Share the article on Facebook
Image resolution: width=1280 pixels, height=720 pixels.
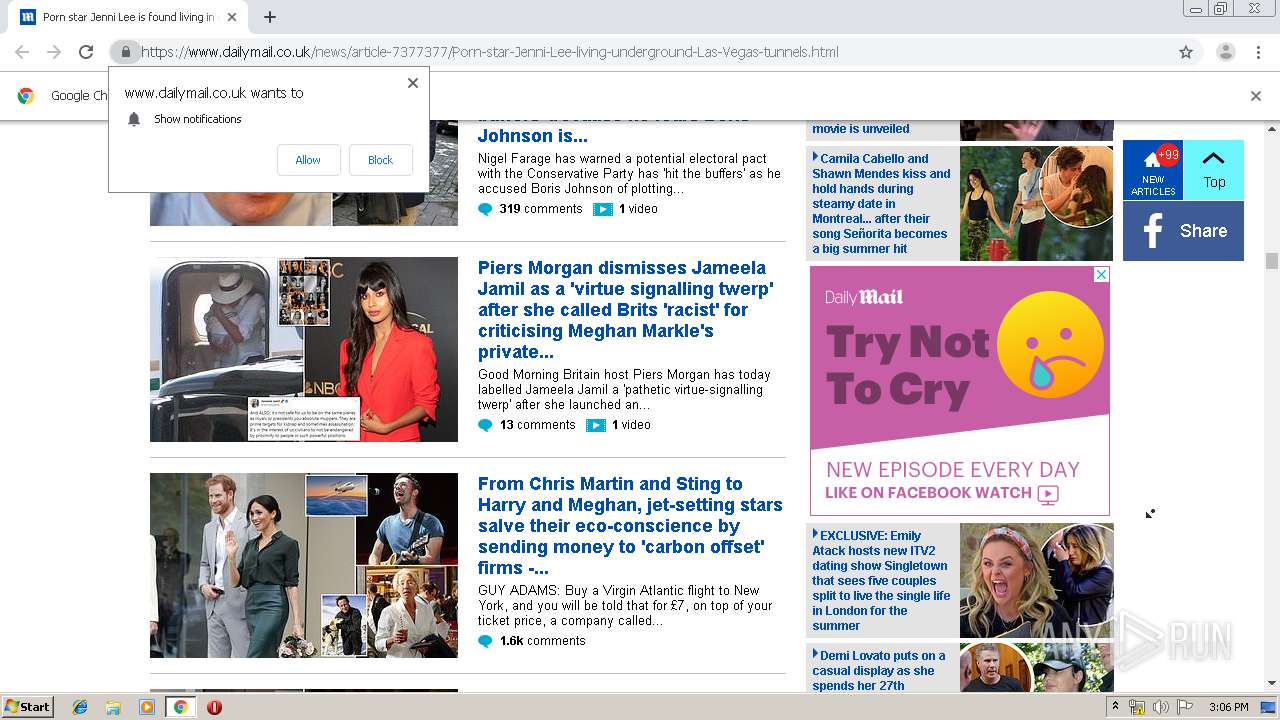click(x=1183, y=231)
